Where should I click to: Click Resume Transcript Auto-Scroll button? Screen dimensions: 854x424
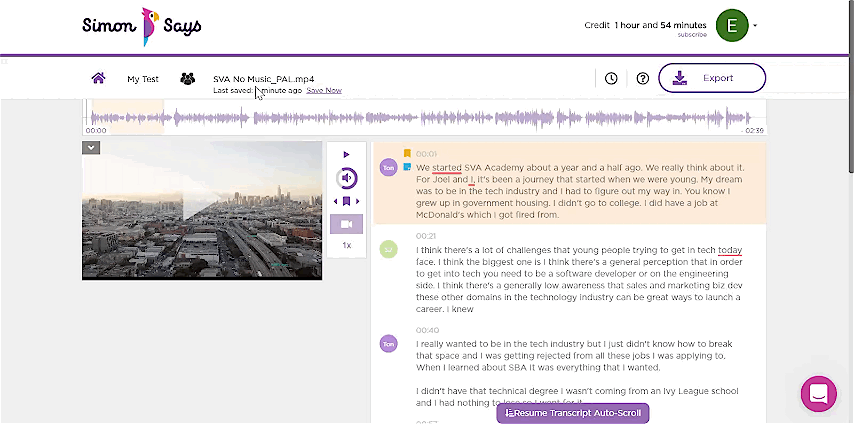click(573, 413)
